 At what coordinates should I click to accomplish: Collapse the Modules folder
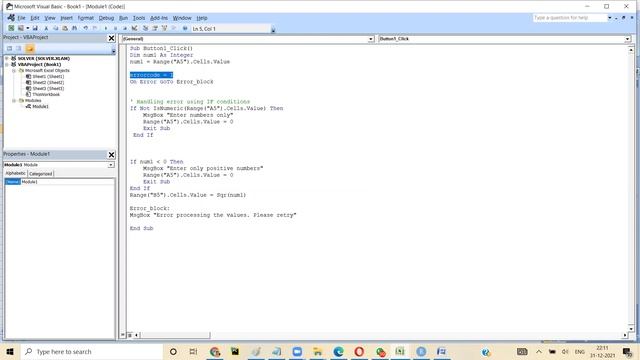tap(14, 100)
